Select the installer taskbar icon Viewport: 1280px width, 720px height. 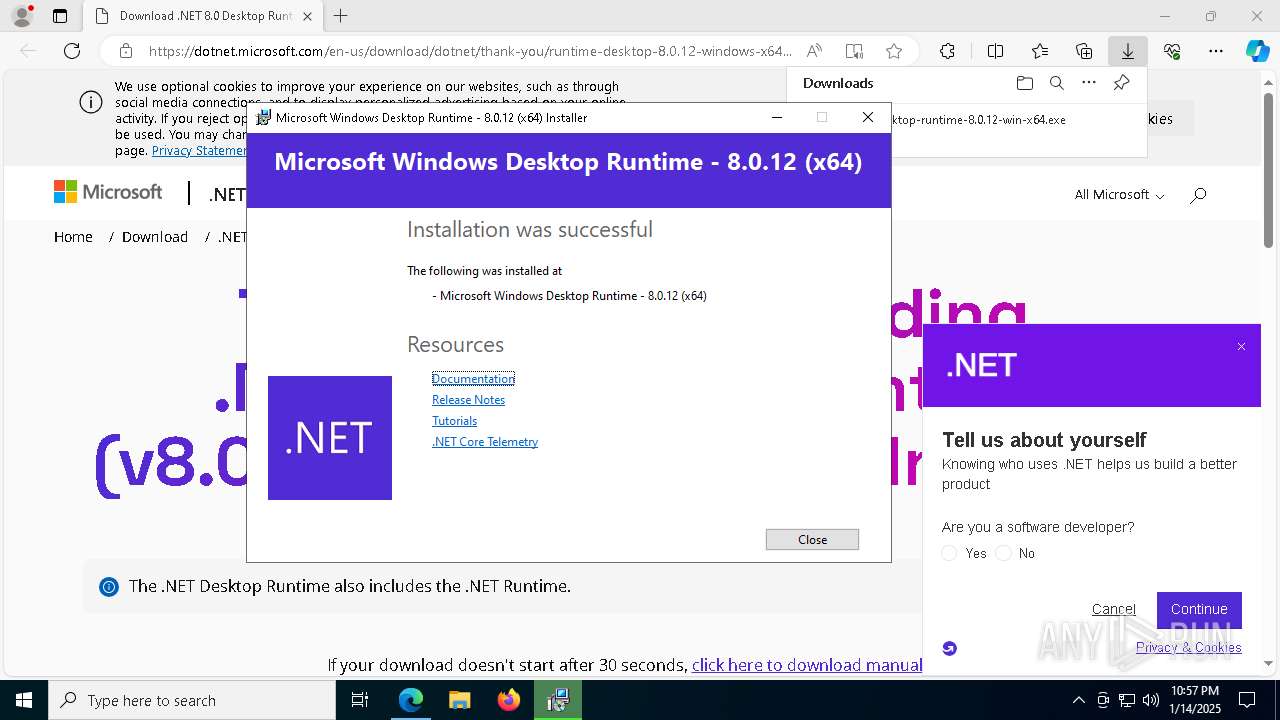point(557,700)
